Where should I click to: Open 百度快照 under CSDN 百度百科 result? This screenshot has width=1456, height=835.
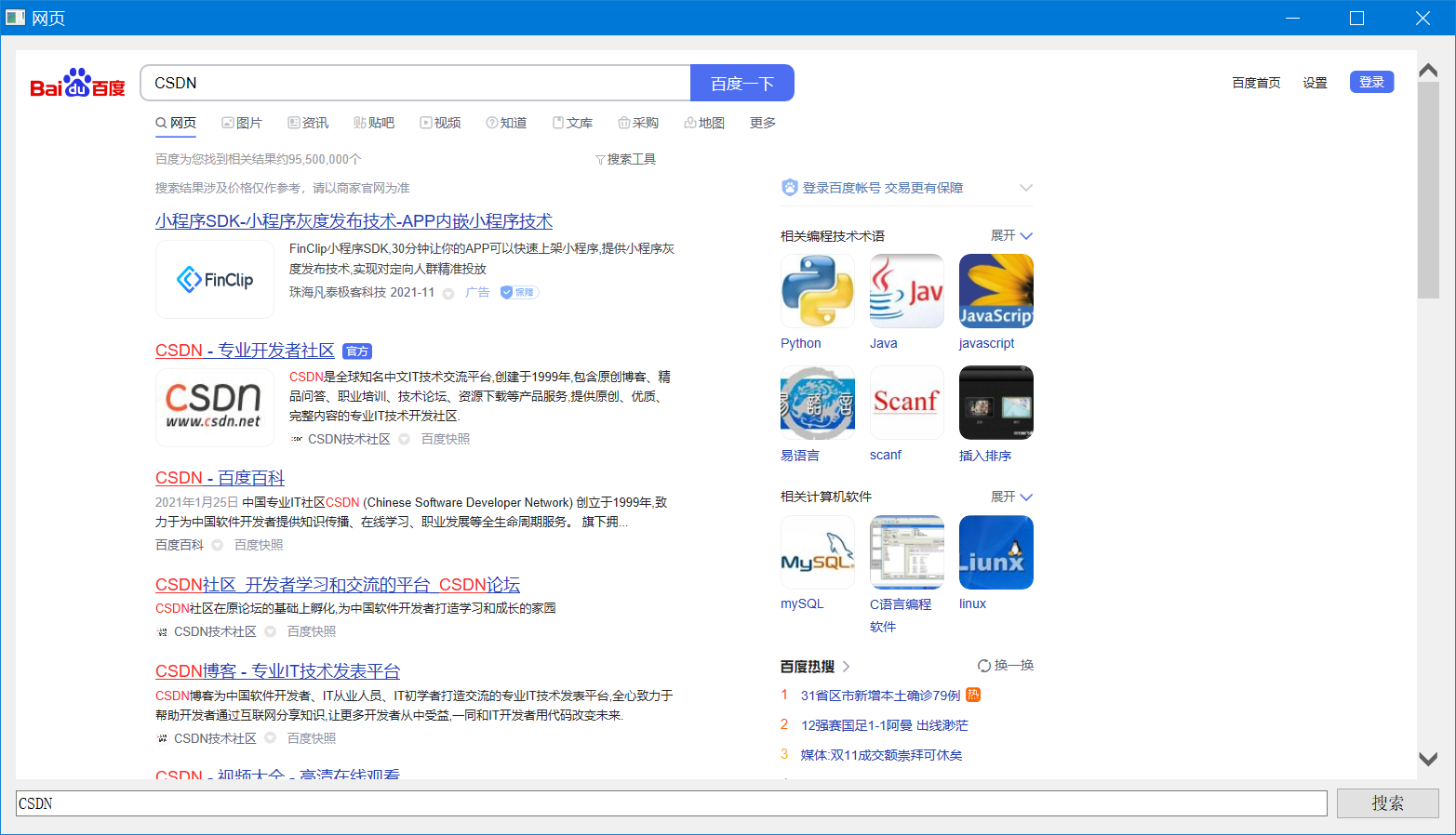tap(259, 545)
